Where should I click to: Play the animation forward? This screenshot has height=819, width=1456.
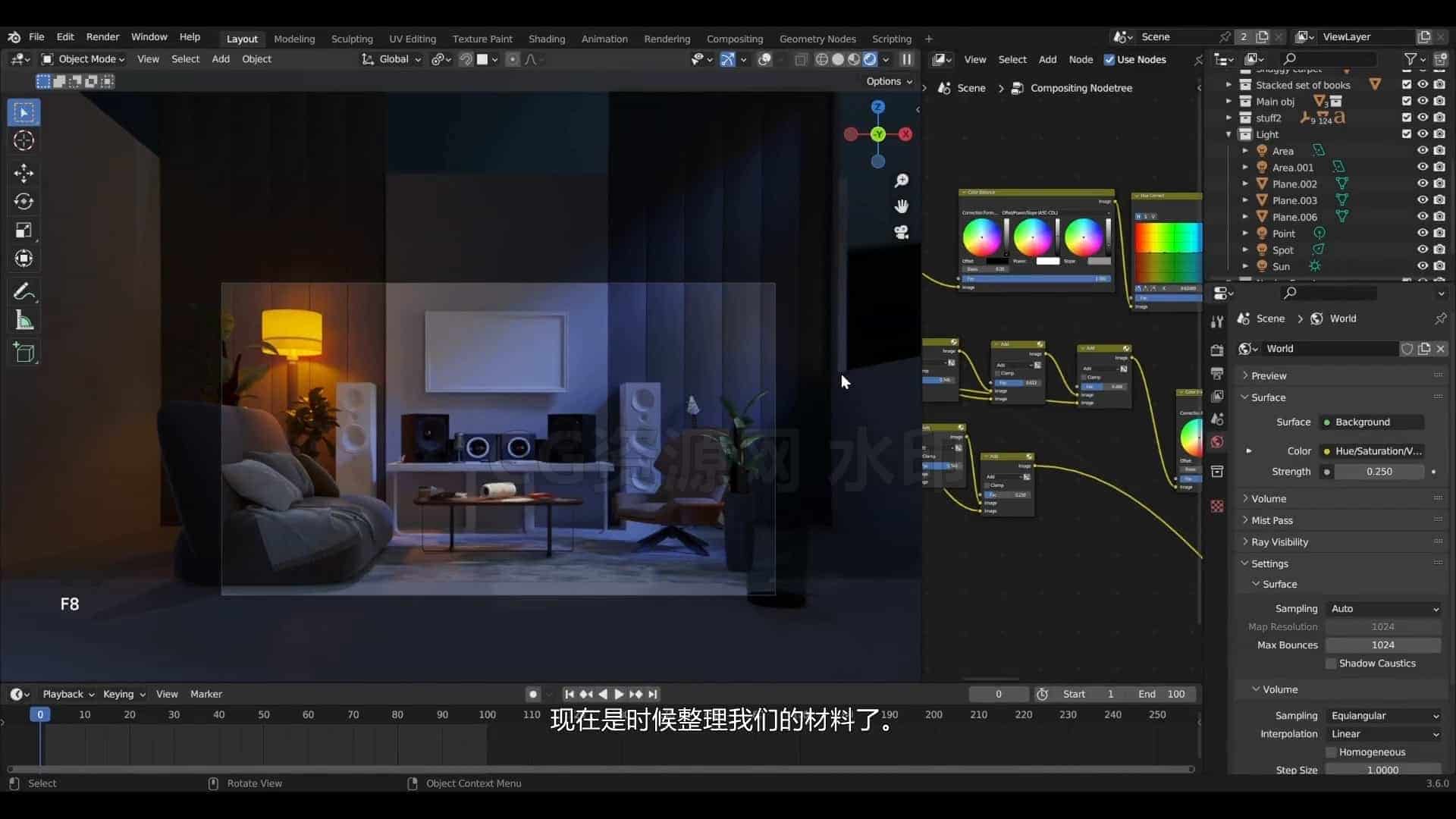point(619,695)
